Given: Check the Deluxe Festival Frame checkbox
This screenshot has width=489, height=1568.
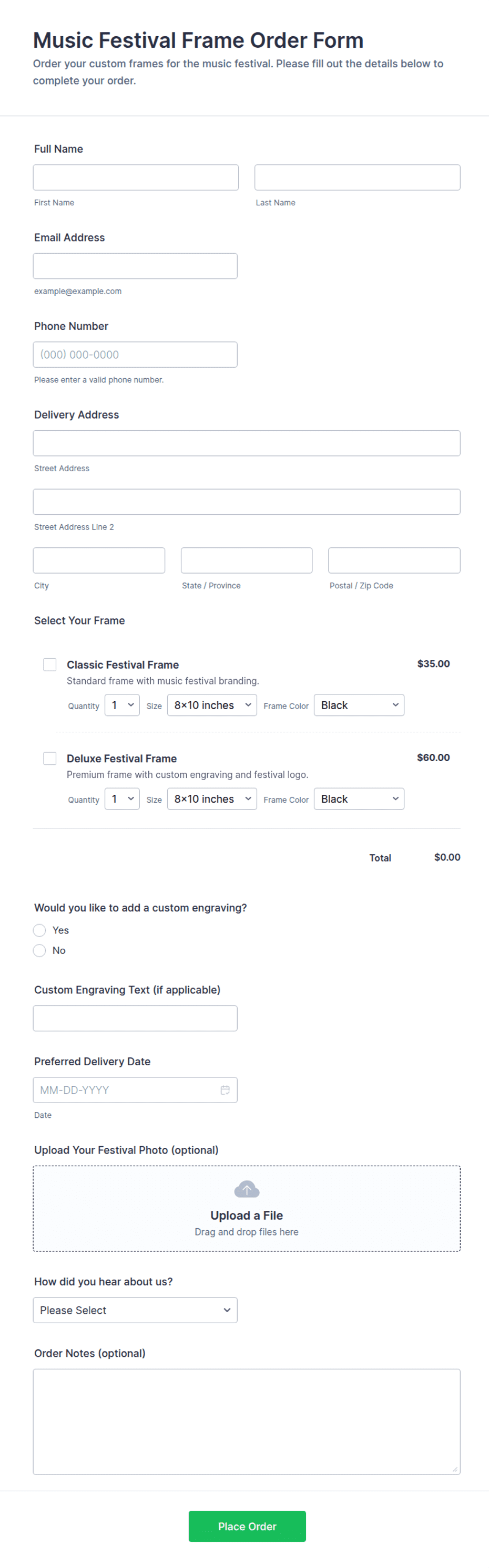Looking at the screenshot, I should coord(50,758).
